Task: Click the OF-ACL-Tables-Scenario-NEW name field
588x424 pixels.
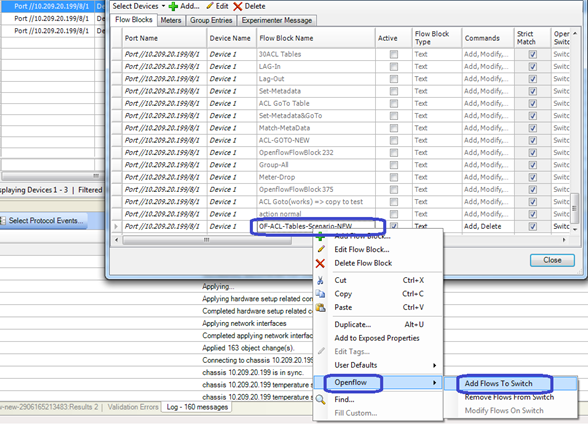Action: pos(316,226)
